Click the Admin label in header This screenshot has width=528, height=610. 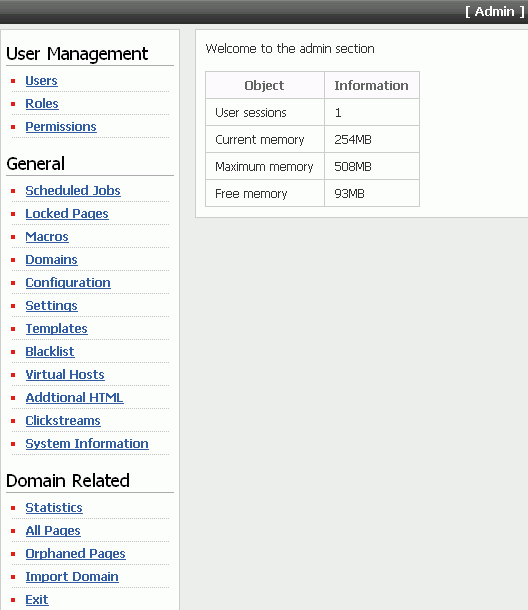click(495, 12)
